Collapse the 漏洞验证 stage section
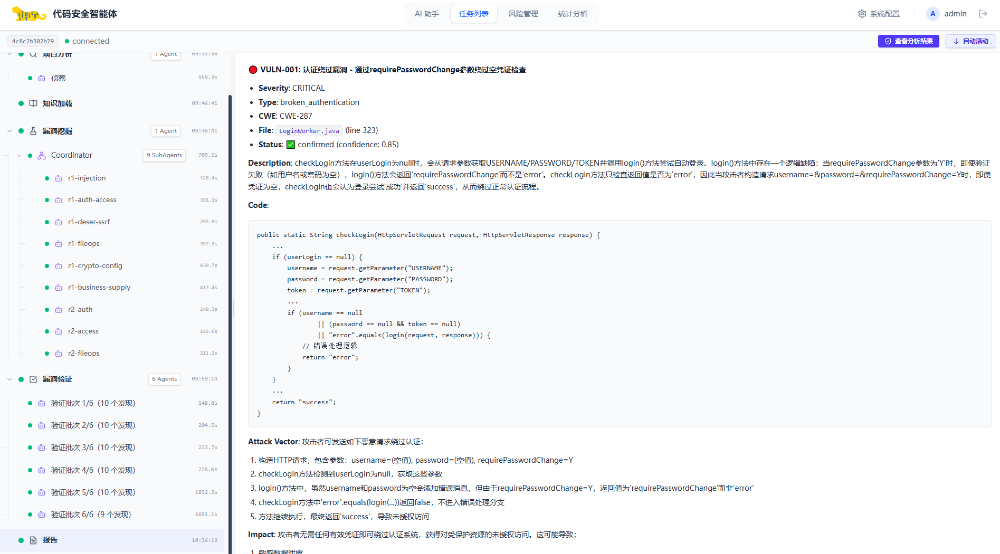 [8, 379]
